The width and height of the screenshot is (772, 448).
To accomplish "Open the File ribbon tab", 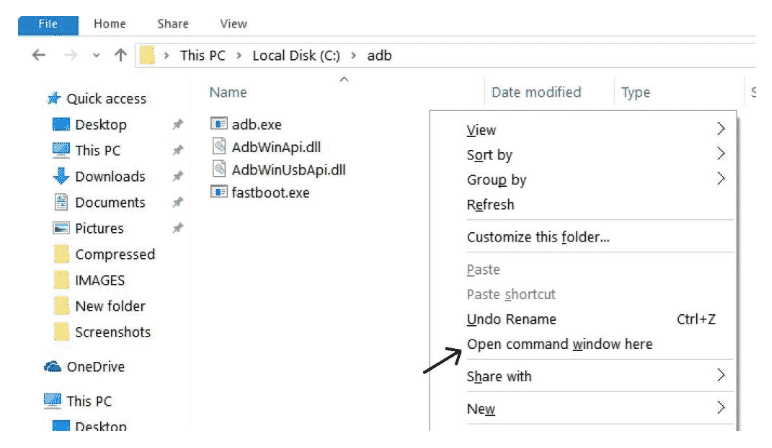I will click(x=46, y=23).
